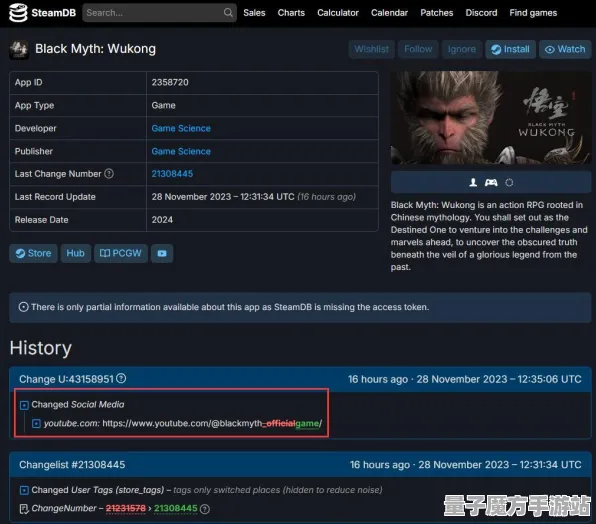Click the Install button

click(x=510, y=49)
